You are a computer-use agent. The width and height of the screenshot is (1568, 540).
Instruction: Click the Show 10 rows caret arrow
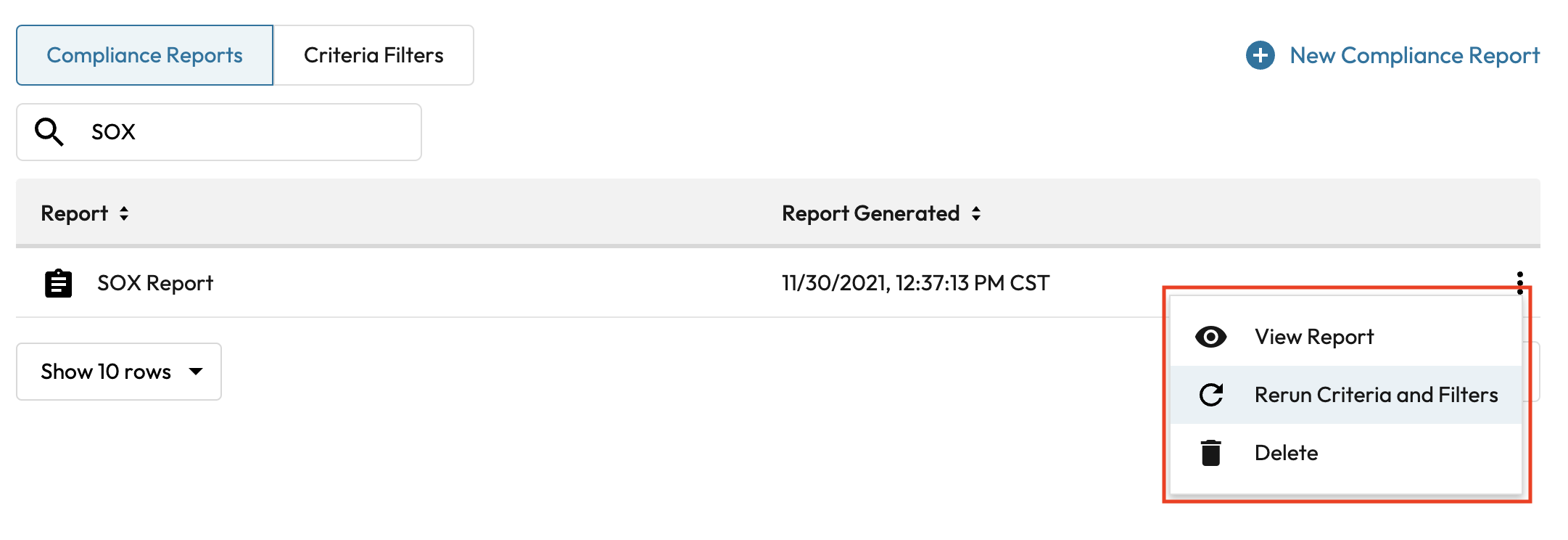coord(196,372)
